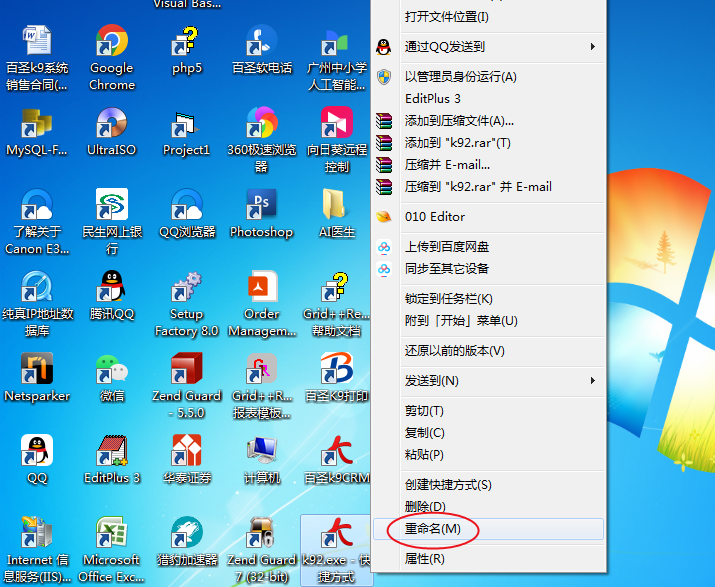Choose 重命名(M) from context menu
715x587 pixels.
(x=433, y=529)
